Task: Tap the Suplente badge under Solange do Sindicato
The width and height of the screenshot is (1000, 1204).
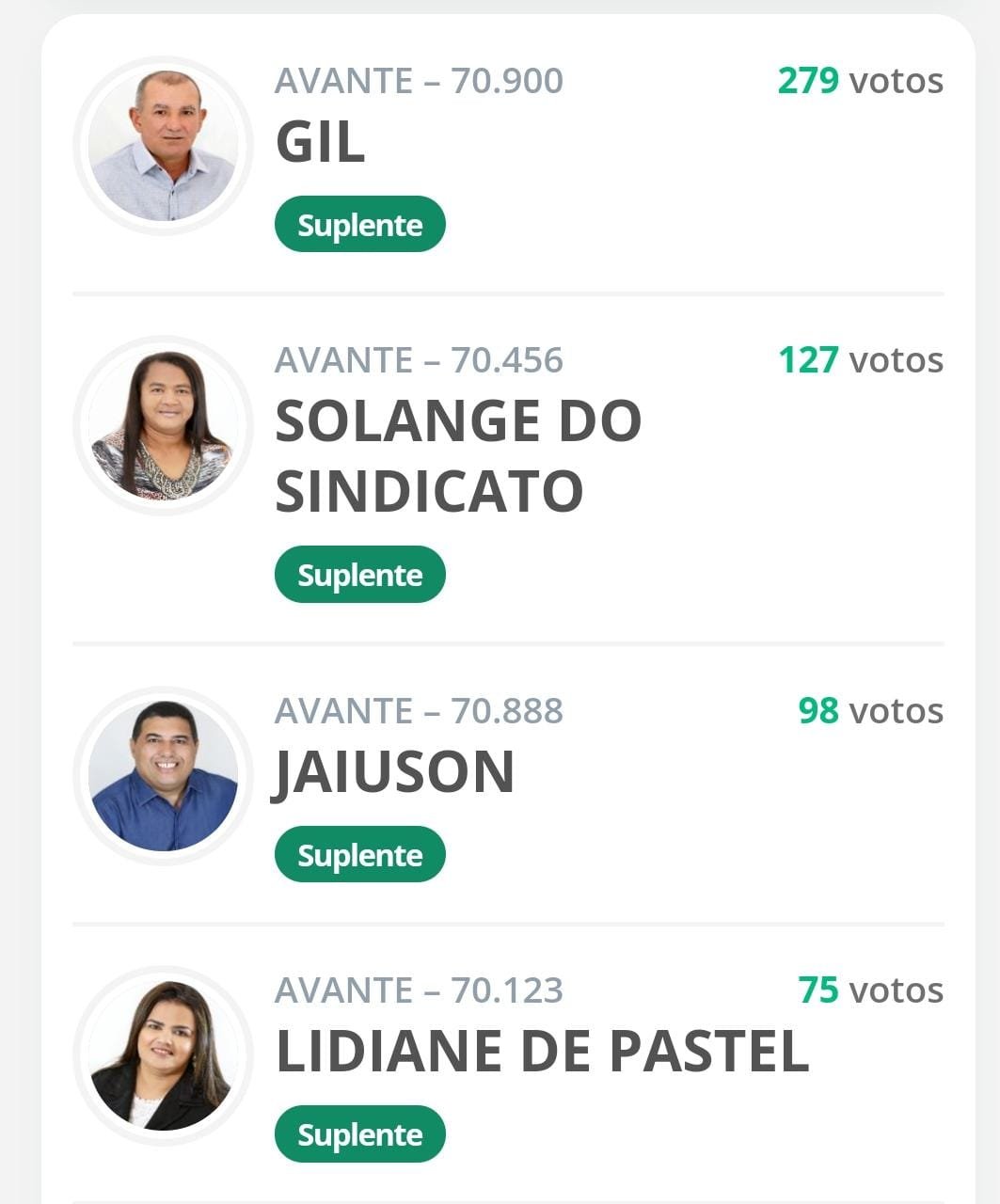Action: (x=359, y=575)
